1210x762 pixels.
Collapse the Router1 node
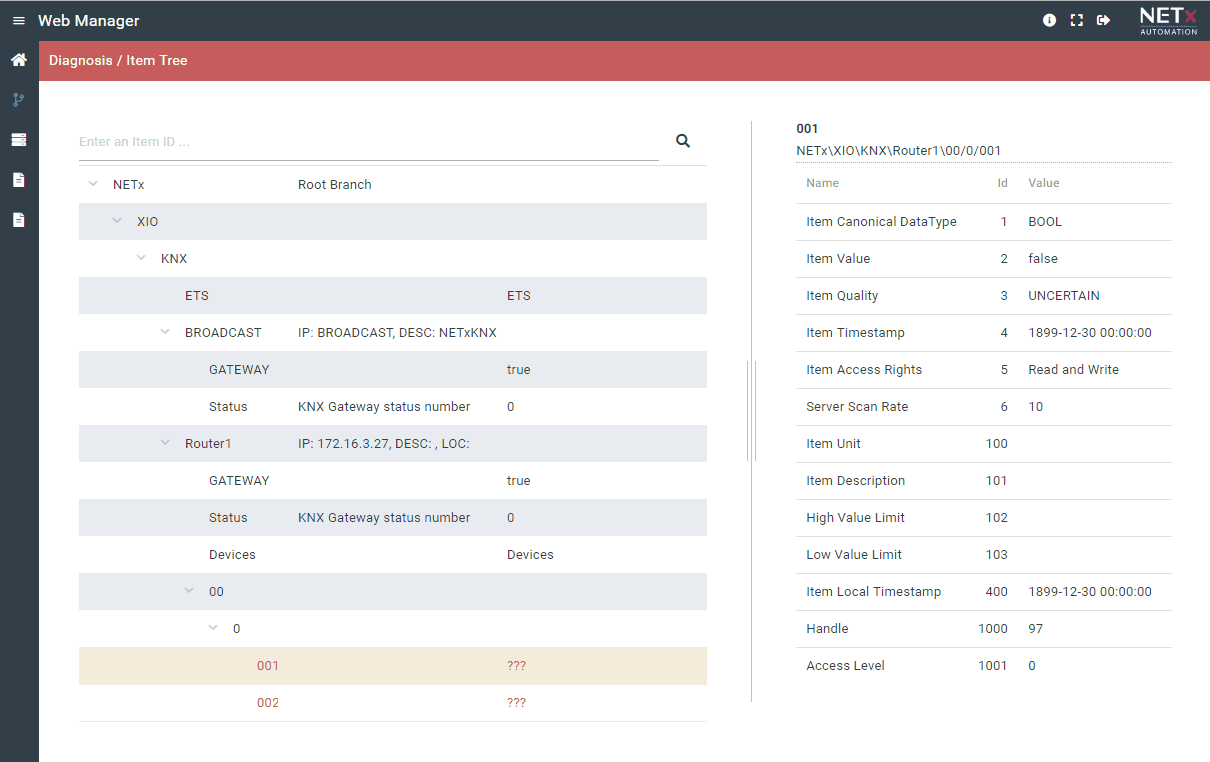[x=165, y=443]
